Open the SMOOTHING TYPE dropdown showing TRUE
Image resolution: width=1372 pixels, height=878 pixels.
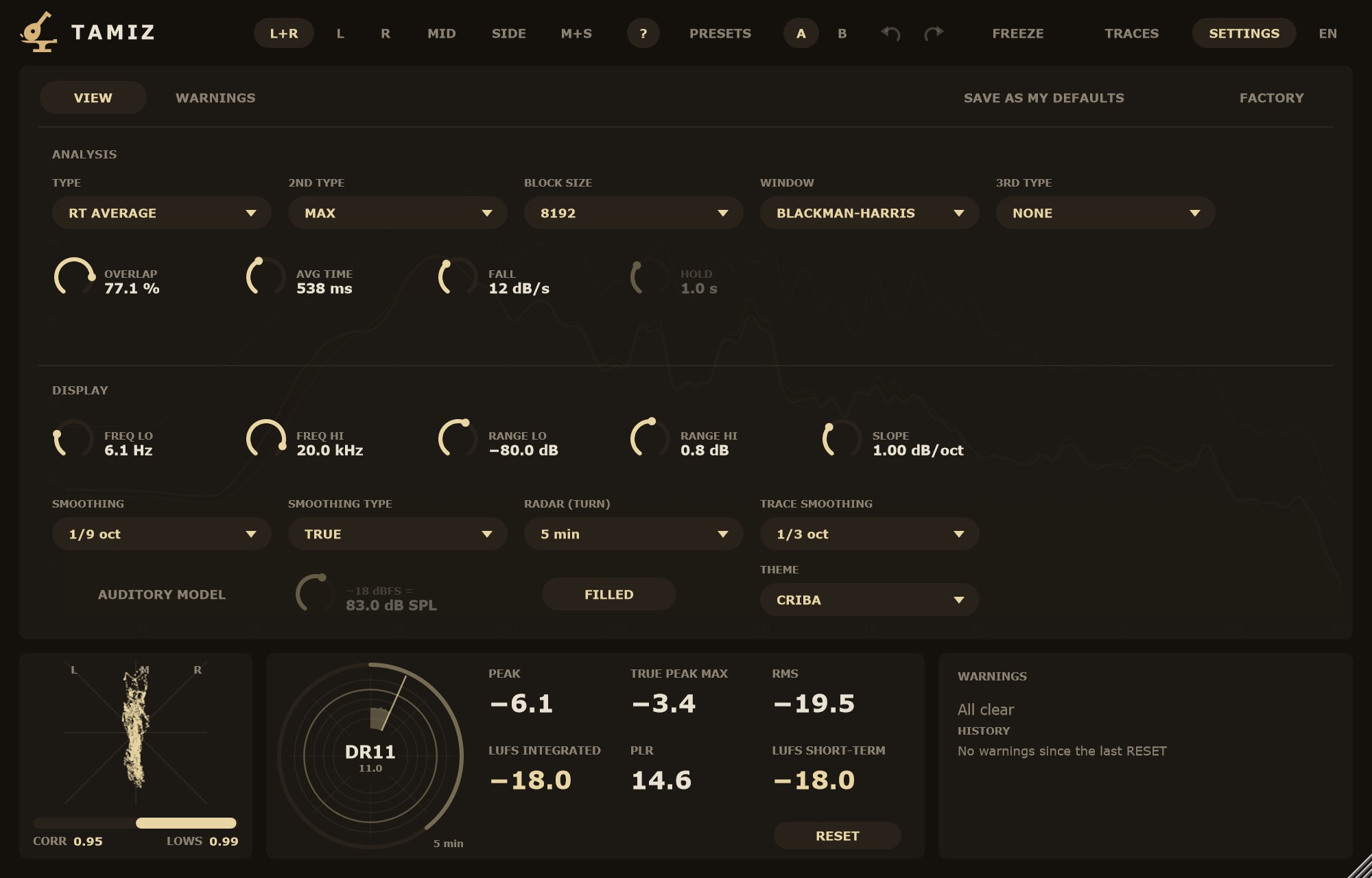click(x=398, y=534)
